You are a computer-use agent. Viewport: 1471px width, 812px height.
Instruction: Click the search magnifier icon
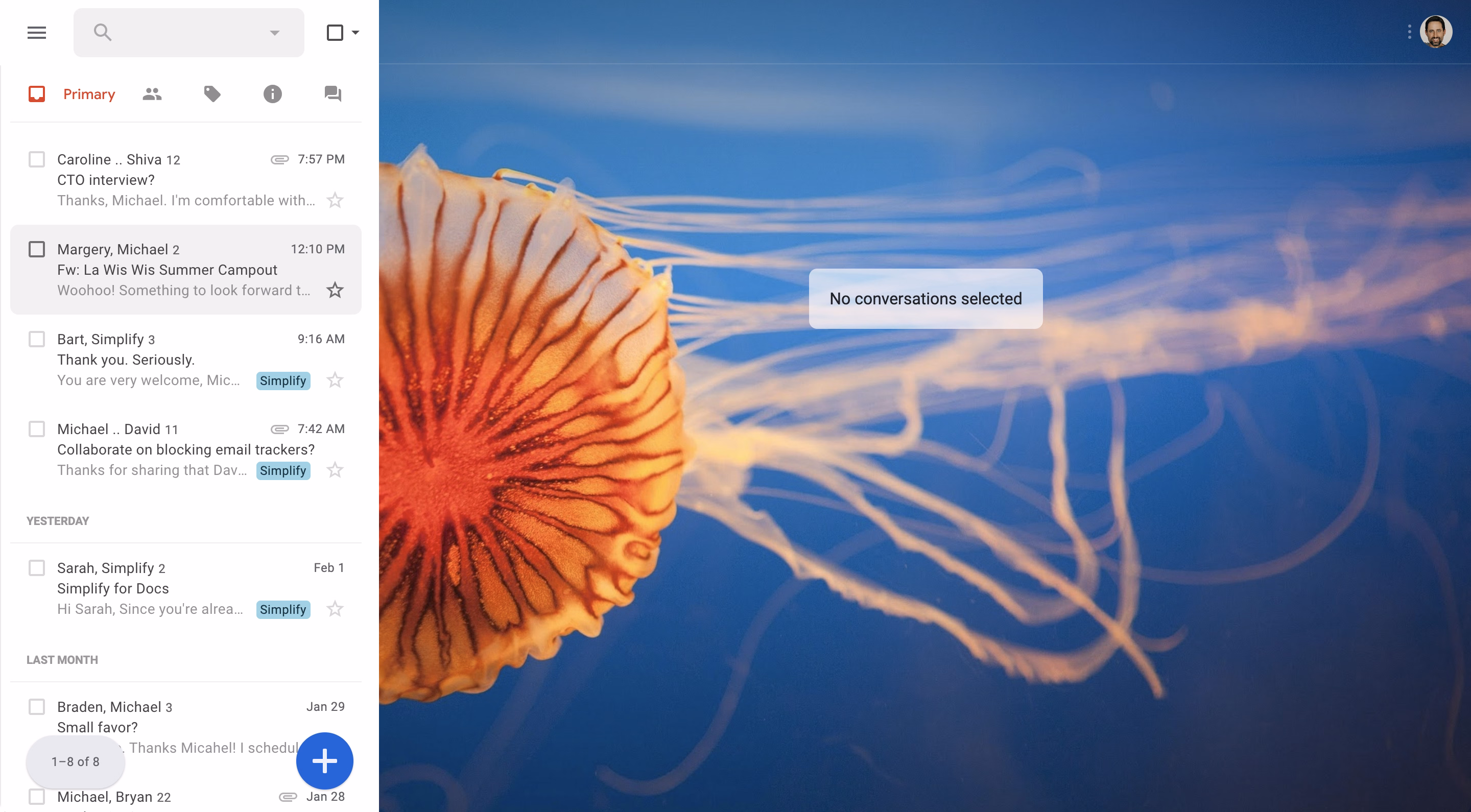(x=103, y=33)
